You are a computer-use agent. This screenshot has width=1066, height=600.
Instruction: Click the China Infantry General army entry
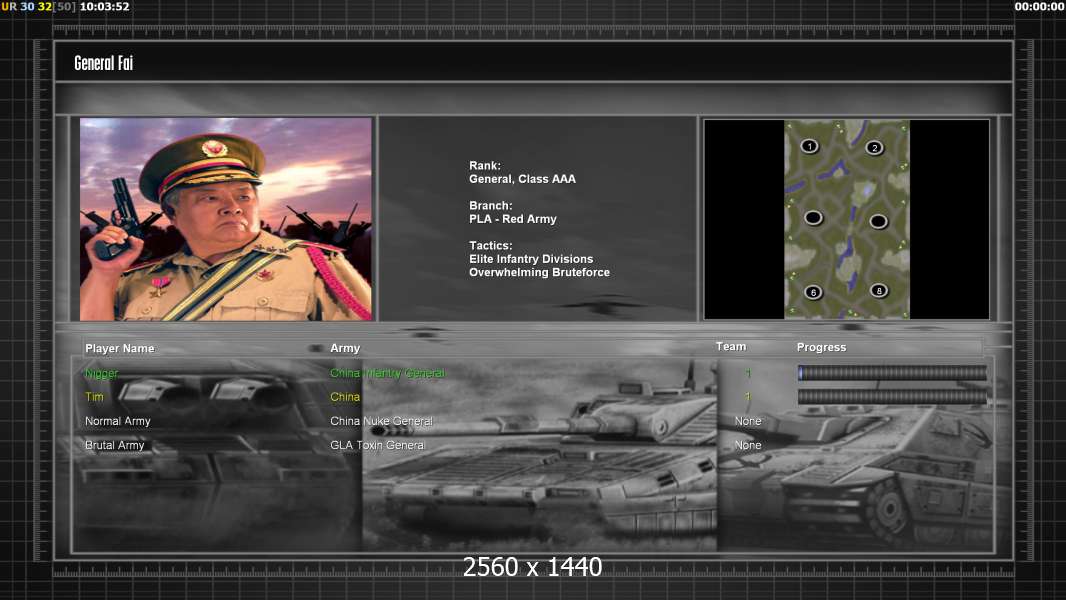pyautogui.click(x=387, y=373)
